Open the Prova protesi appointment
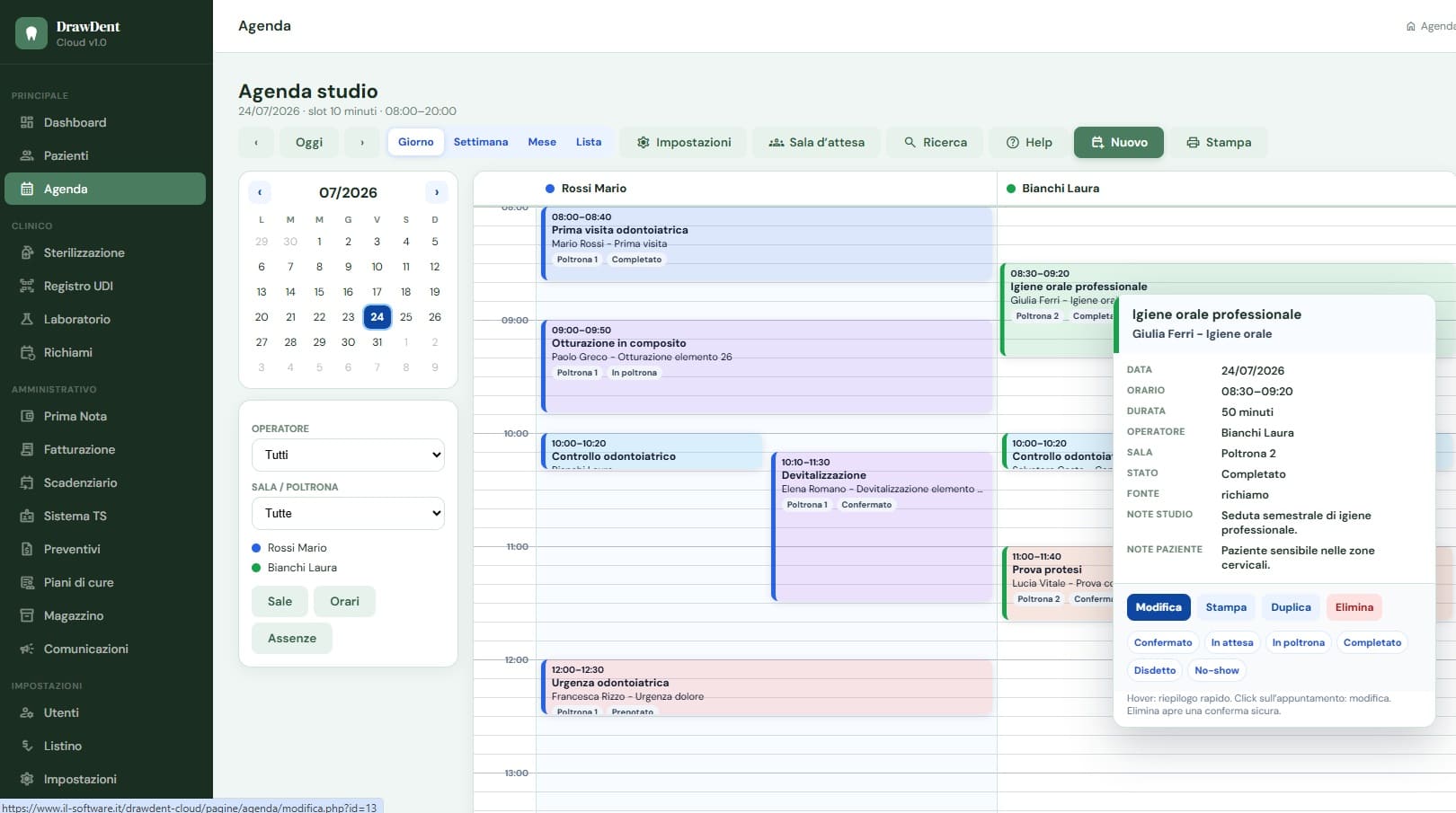Screen dimensions: 1456x813 click(1057, 583)
